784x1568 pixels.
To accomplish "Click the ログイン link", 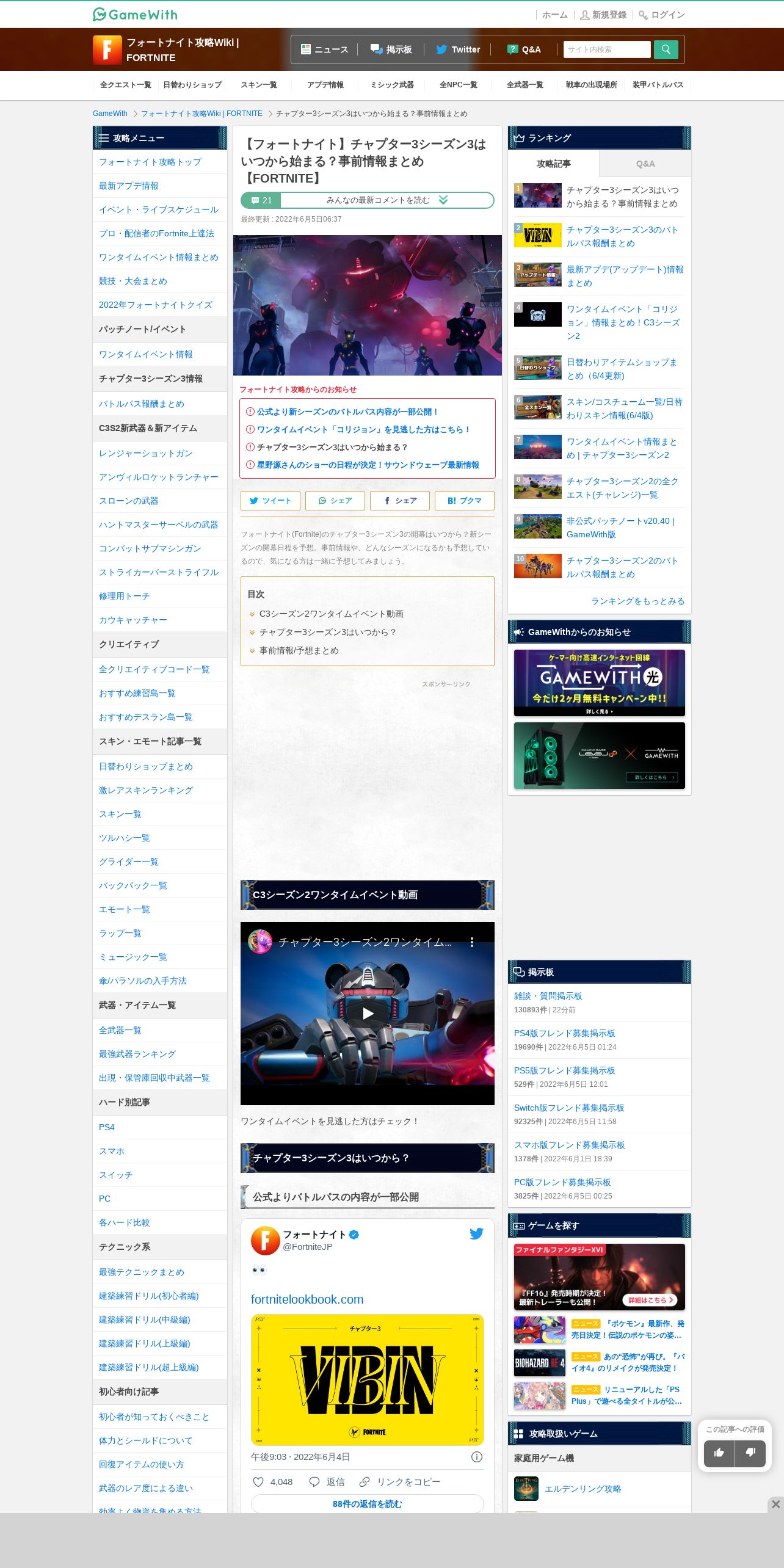I will pyautogui.click(x=662, y=15).
